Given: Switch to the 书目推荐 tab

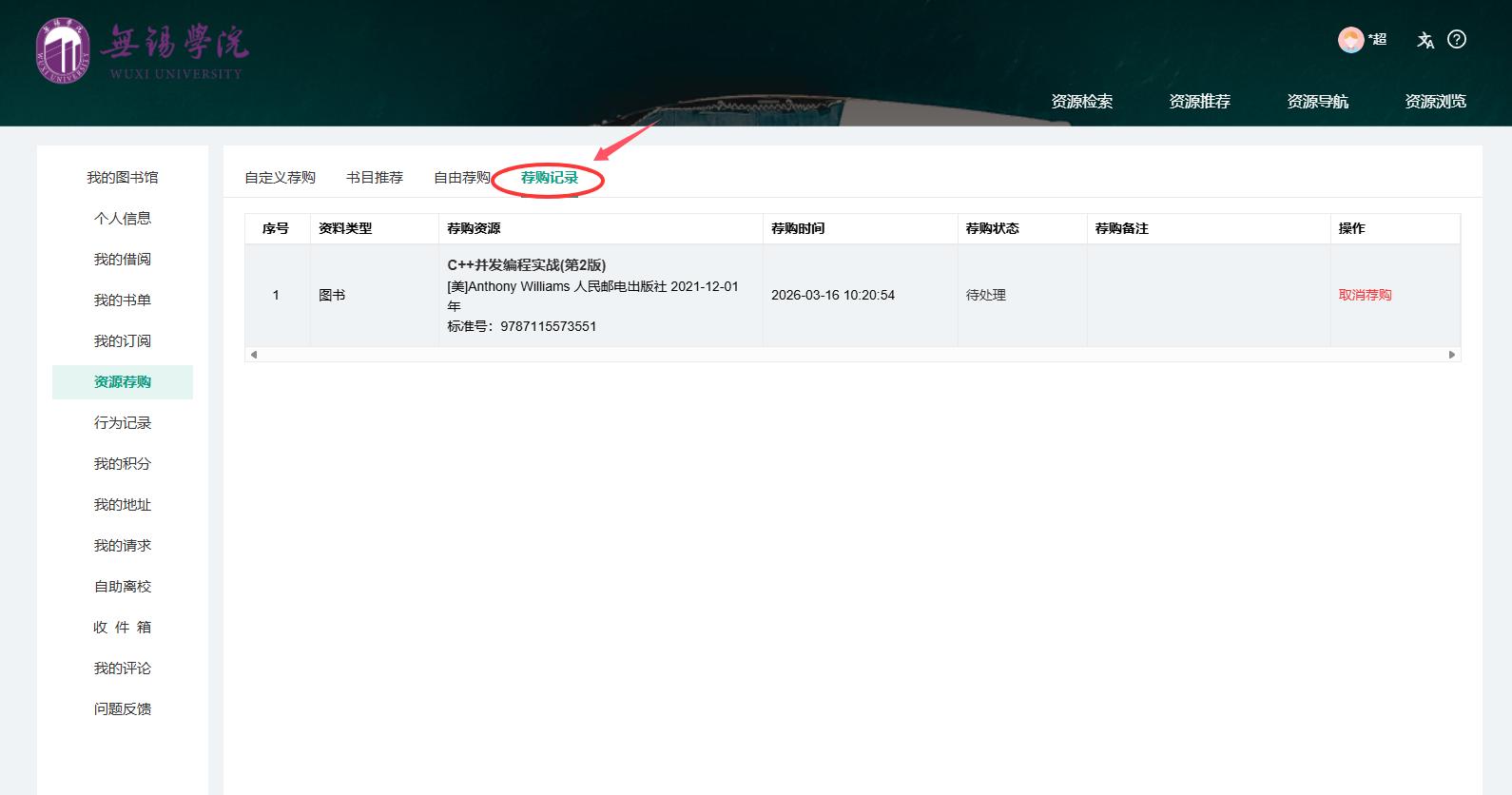Looking at the screenshot, I should click(375, 178).
